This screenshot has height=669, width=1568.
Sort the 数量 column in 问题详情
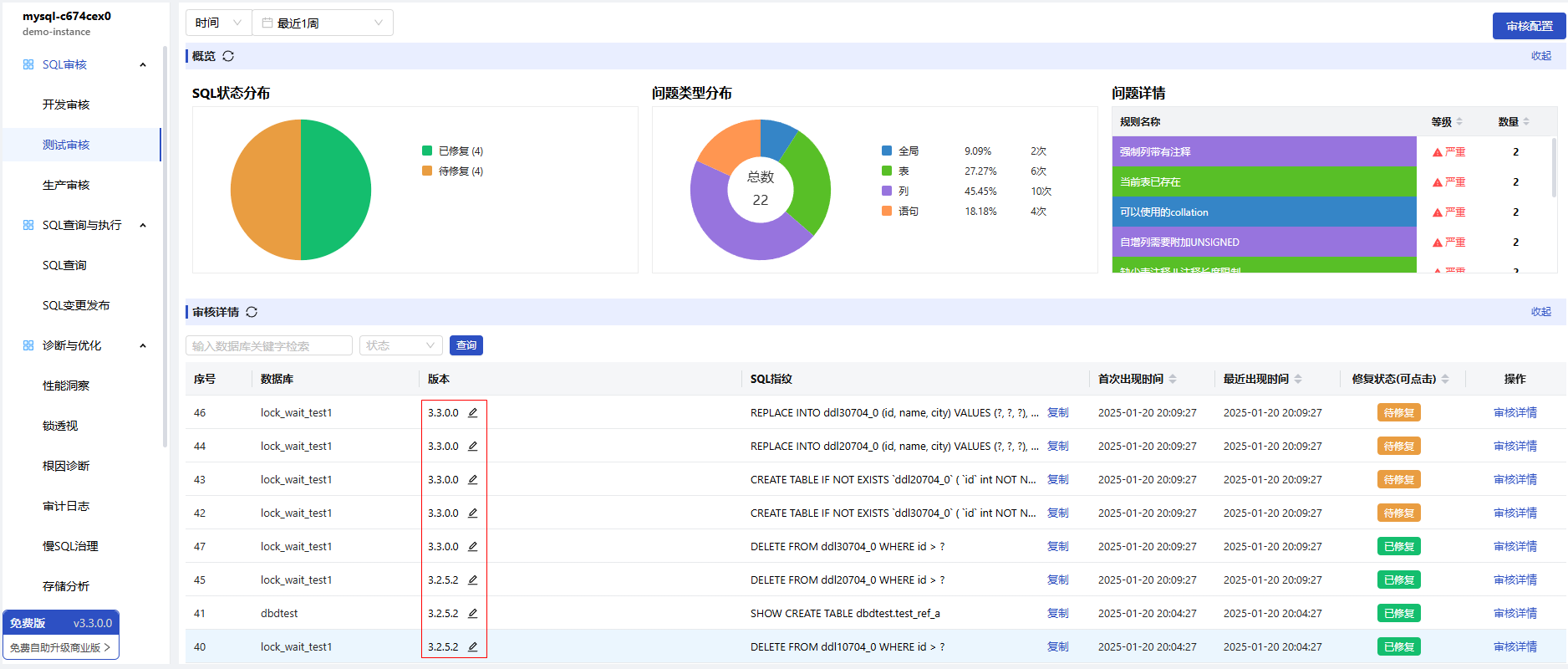[x=1526, y=121]
